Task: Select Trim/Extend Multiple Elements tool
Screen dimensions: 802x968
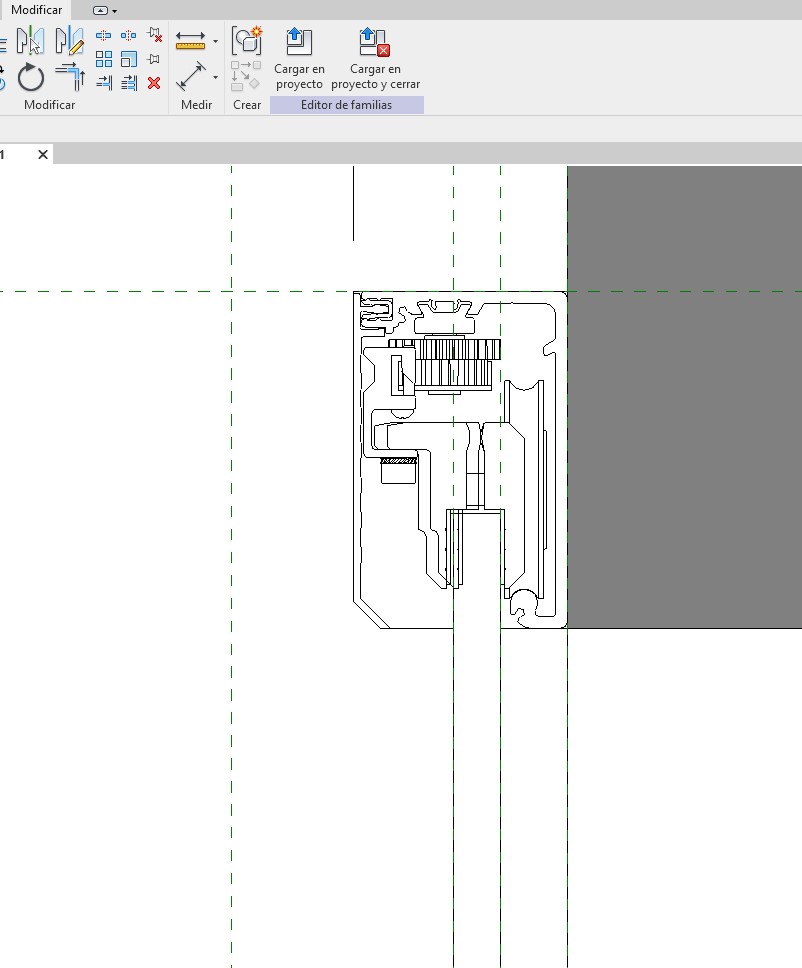Action: pos(129,84)
